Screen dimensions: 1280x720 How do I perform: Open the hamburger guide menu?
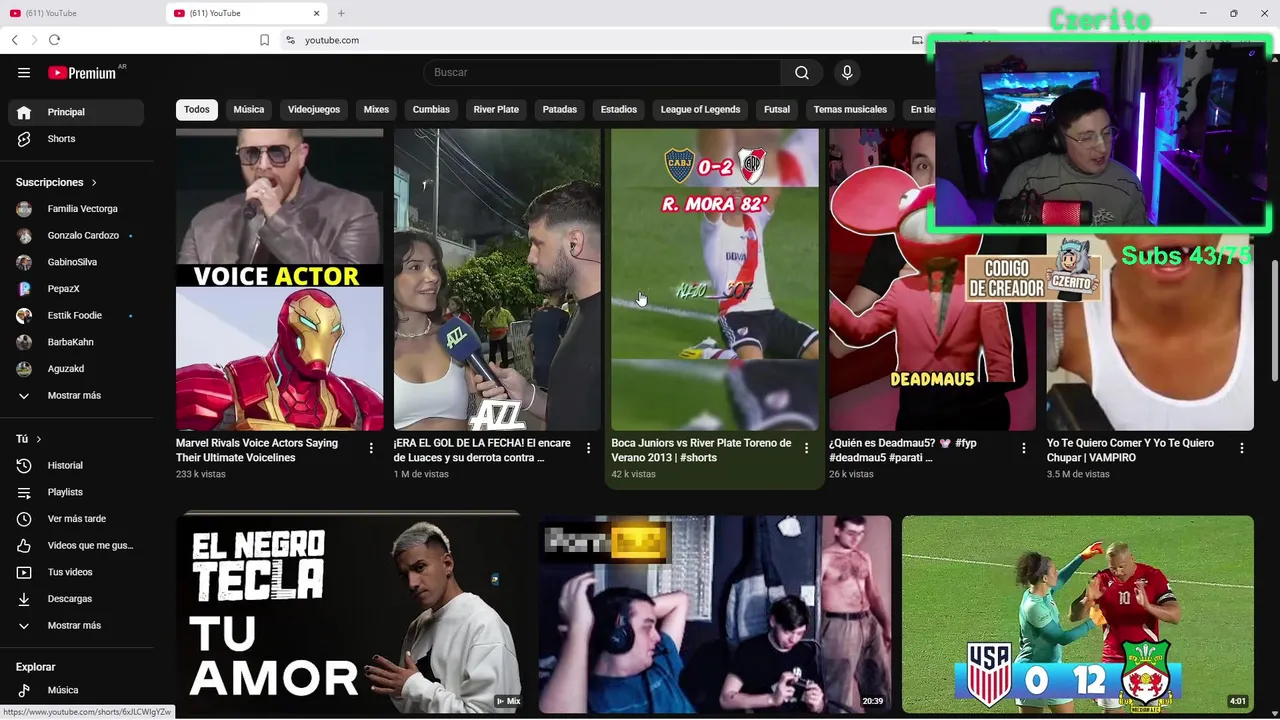[24, 72]
